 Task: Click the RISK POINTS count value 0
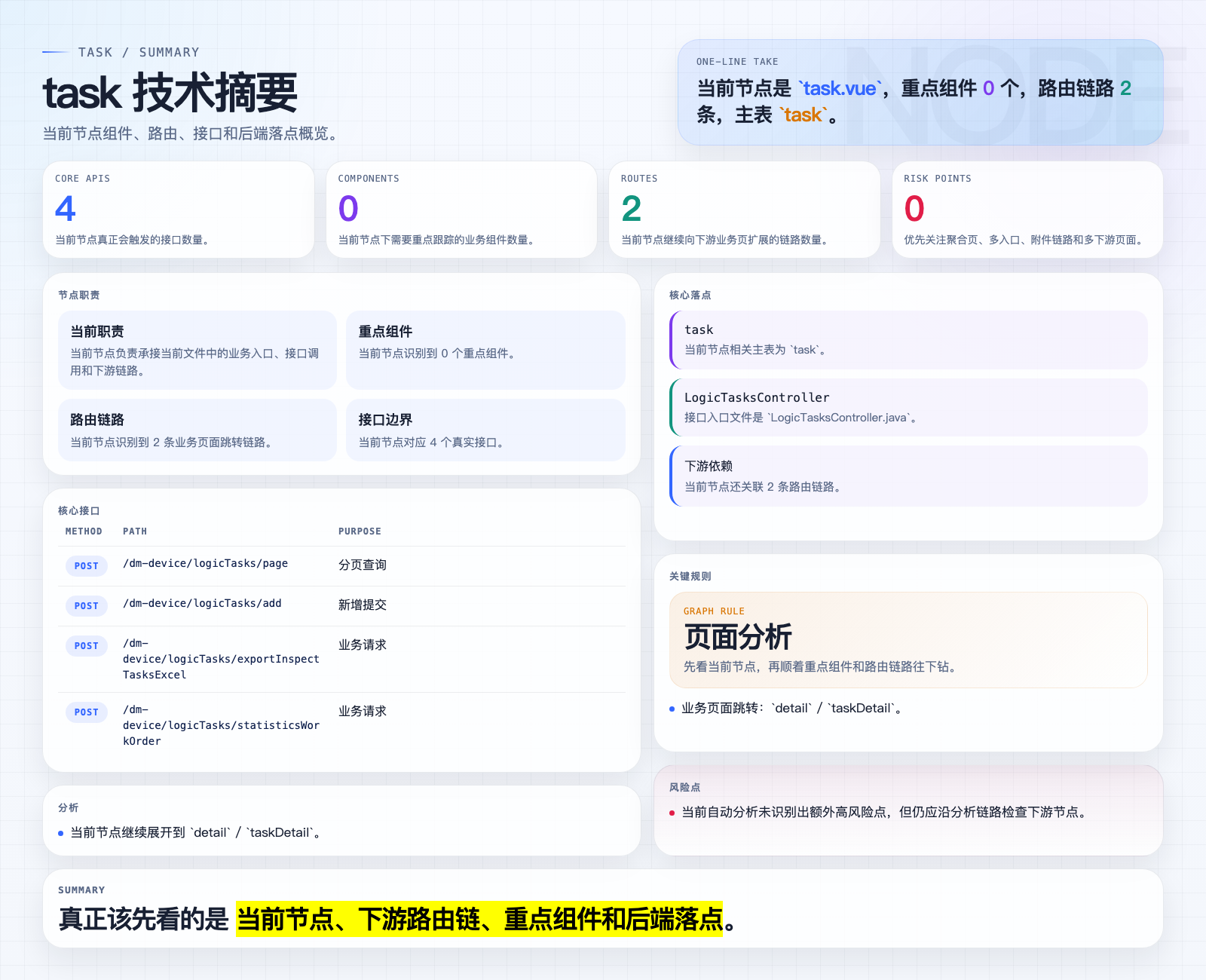(914, 209)
